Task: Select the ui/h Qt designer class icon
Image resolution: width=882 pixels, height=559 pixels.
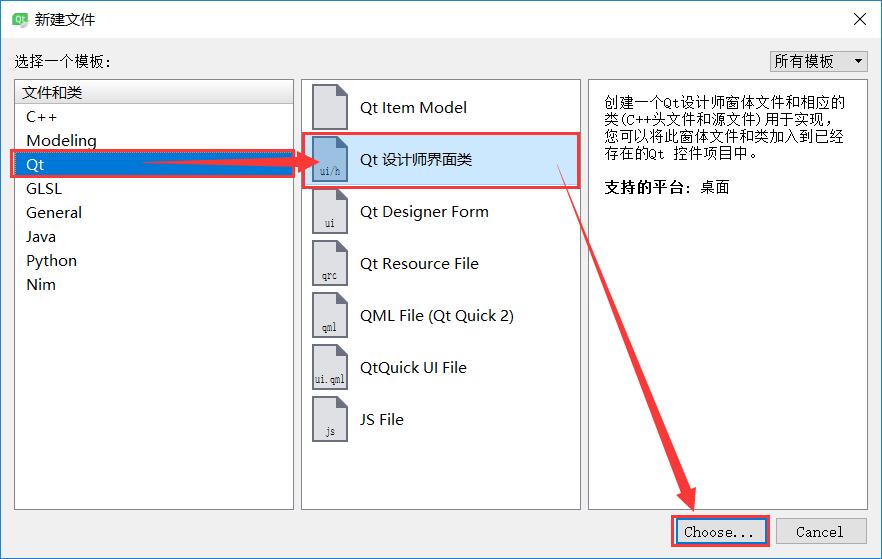Action: [x=330, y=160]
